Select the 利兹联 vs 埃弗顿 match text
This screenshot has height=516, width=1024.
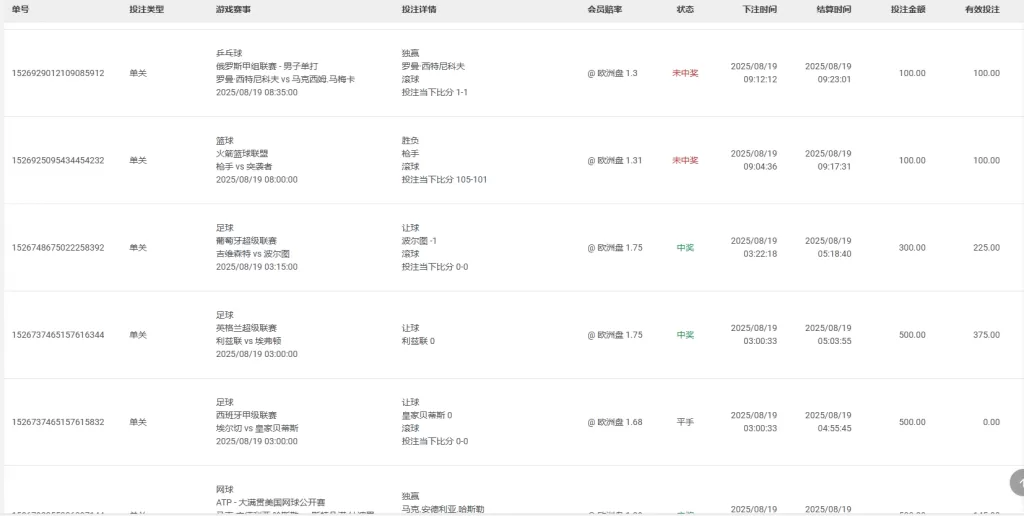pos(251,341)
